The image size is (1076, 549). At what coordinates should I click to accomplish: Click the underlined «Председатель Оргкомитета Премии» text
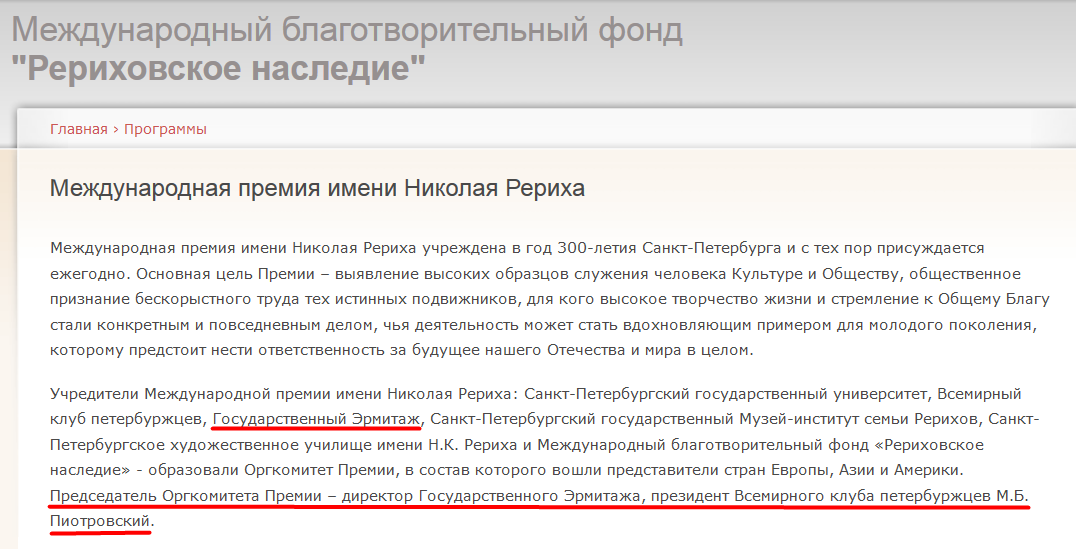tap(186, 495)
